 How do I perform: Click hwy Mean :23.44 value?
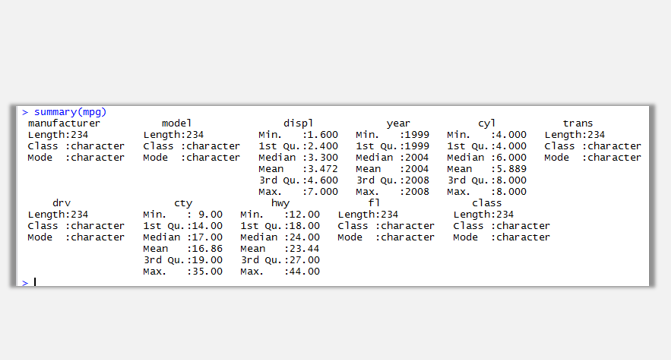(x=280, y=249)
